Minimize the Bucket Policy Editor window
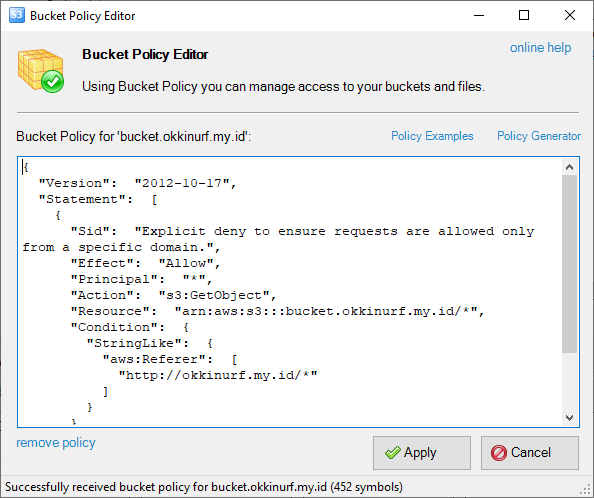The width and height of the screenshot is (594, 498). (x=479, y=16)
